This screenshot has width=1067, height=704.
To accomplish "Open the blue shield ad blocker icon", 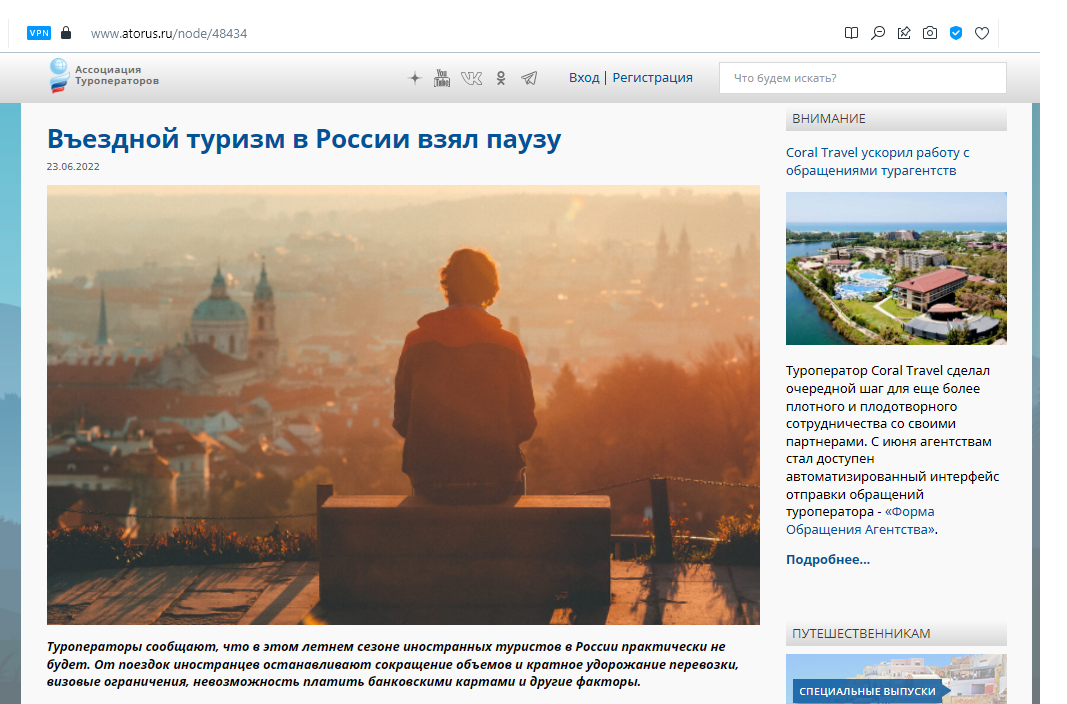I will point(956,33).
